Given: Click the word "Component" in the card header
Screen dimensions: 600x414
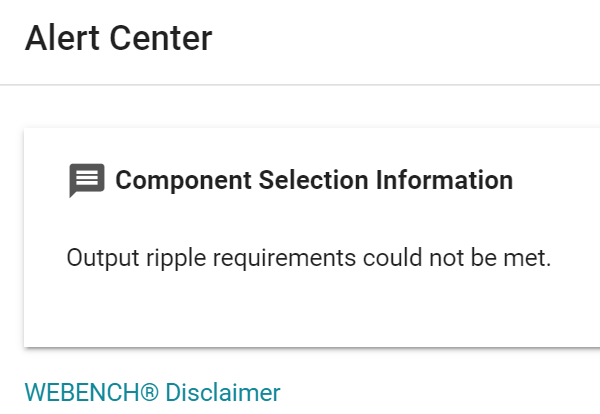Looking at the screenshot, I should 184,180.
